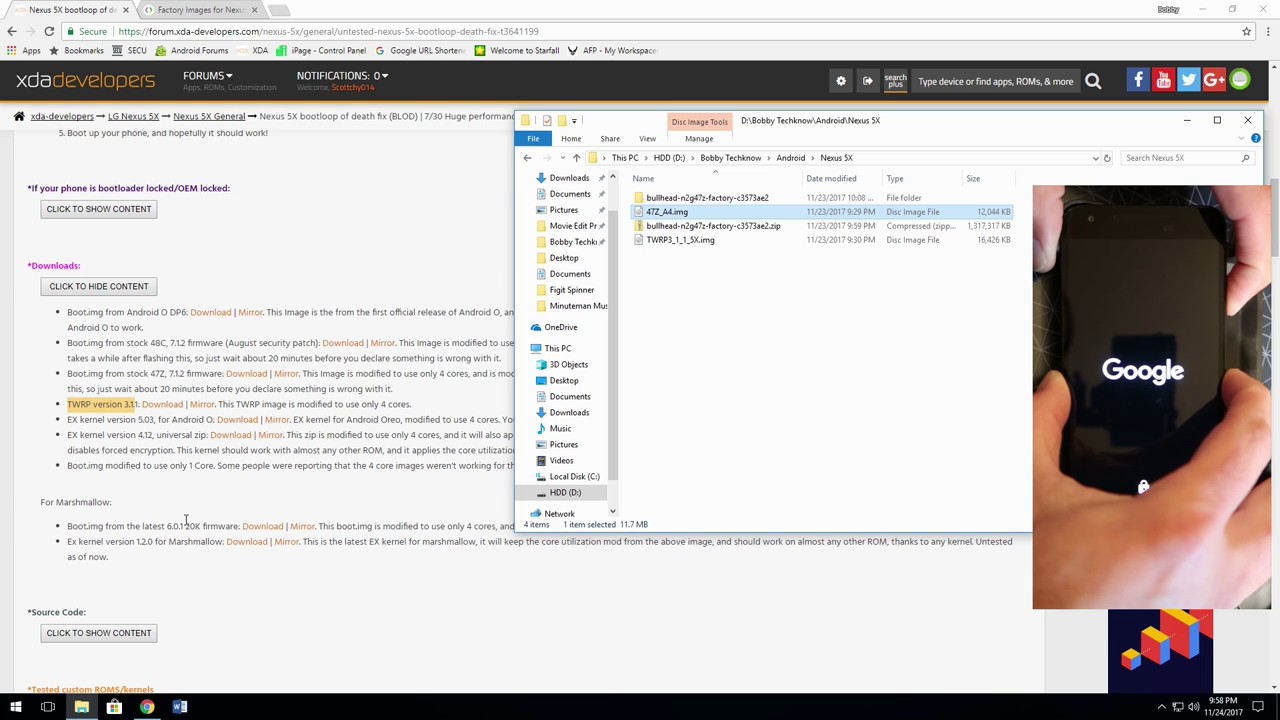This screenshot has height=720, width=1280.
Task: Expand the FORUMS dropdown menu
Action: 207,75
